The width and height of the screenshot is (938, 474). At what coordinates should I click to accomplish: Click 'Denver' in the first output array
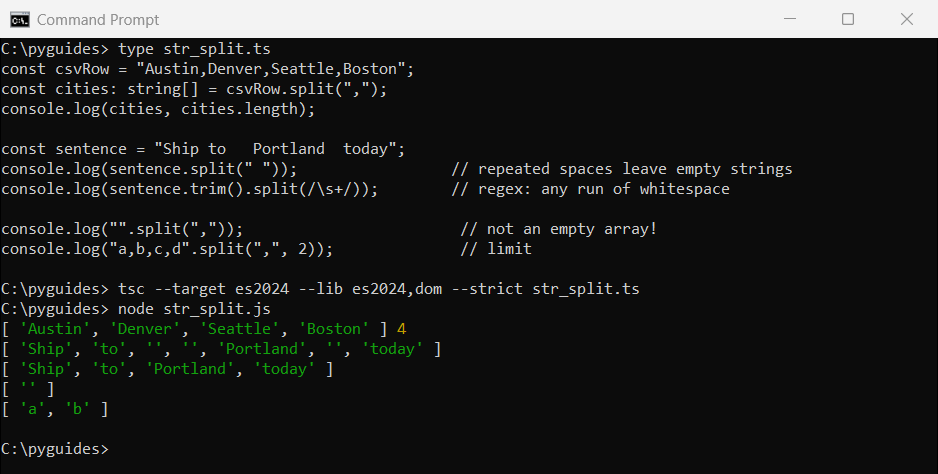tap(144, 329)
